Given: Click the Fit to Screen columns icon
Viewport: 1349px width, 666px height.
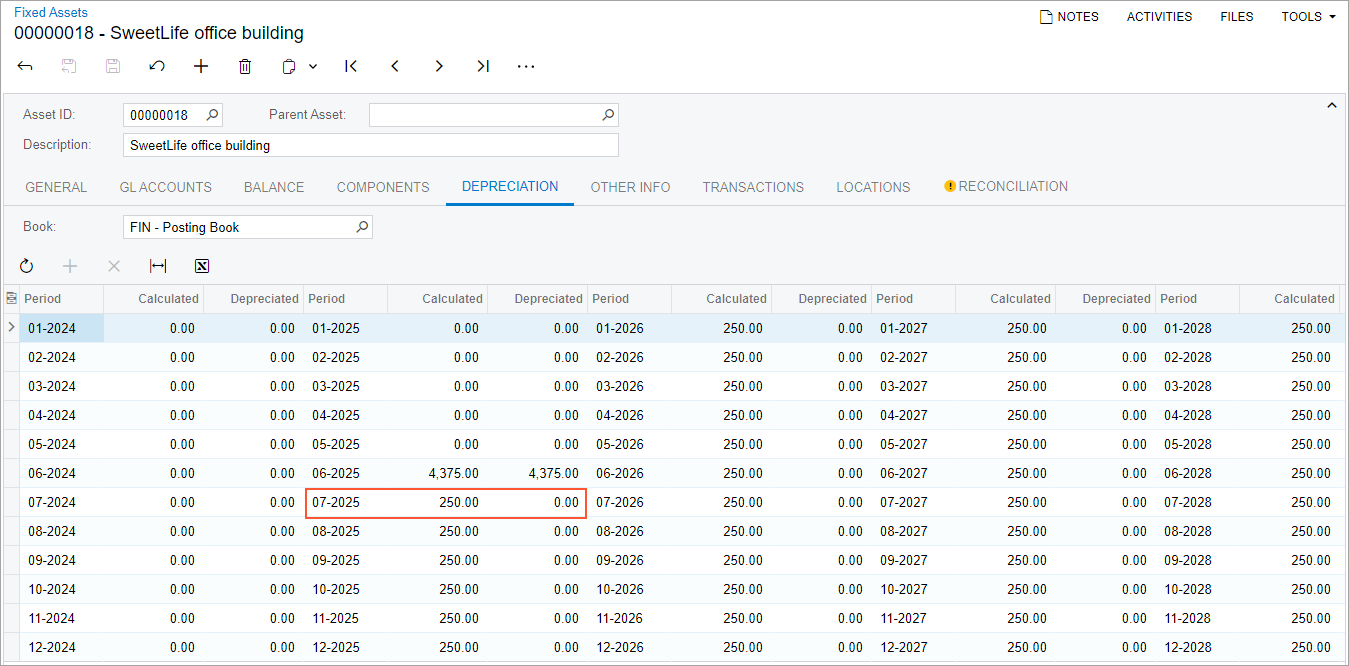Looking at the screenshot, I should (158, 266).
